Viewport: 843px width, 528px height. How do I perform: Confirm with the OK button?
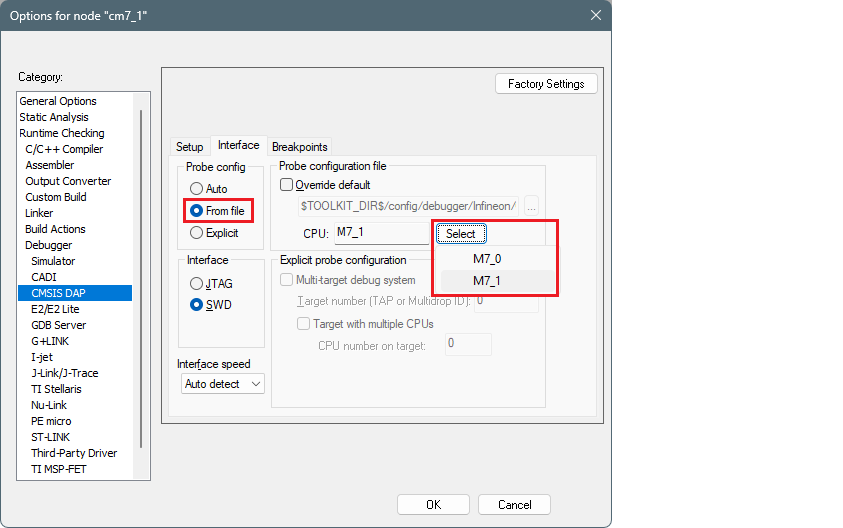click(x=433, y=505)
